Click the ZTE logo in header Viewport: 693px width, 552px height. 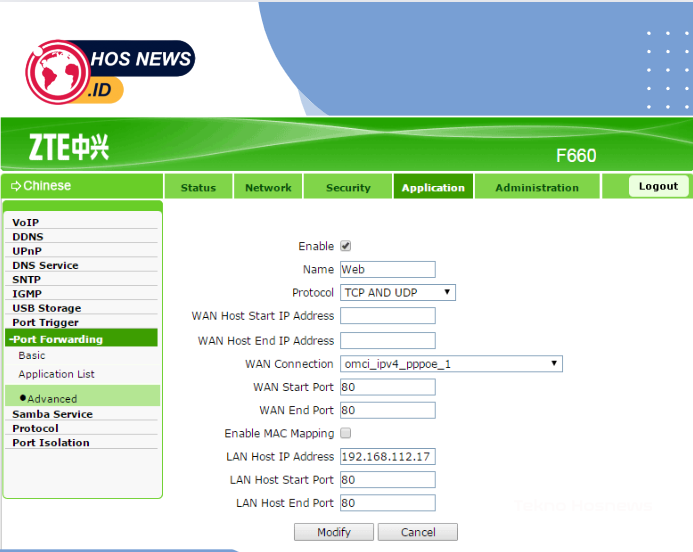69,148
